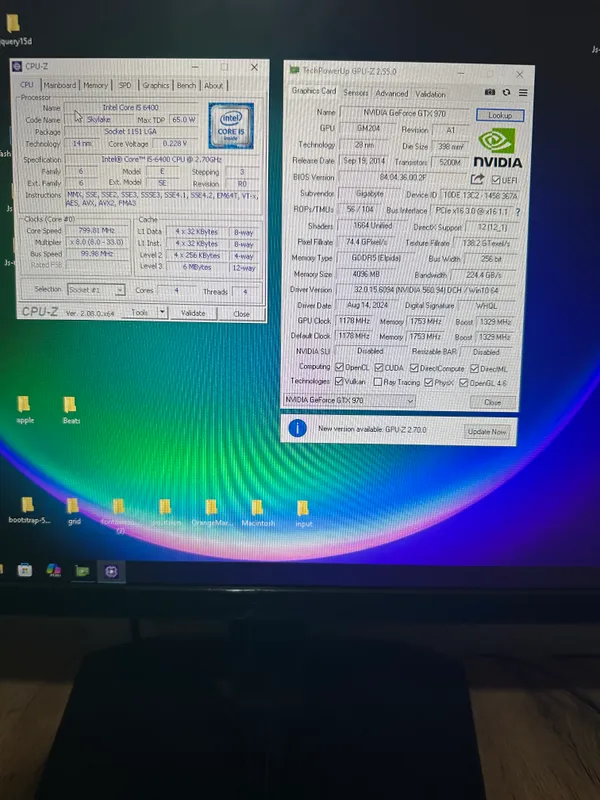Open the apple folder on desktop
This screenshot has width=600, height=800.
point(24,410)
